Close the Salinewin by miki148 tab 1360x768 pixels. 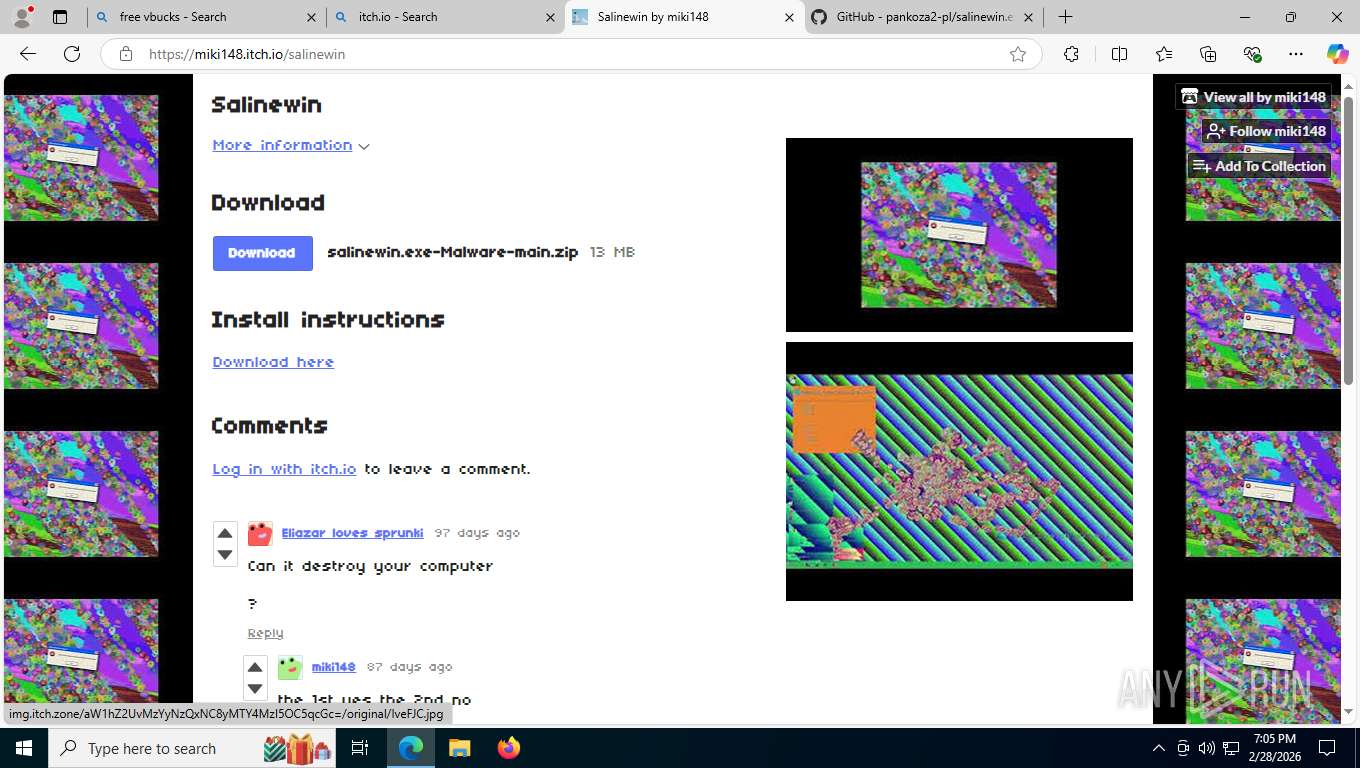(789, 17)
